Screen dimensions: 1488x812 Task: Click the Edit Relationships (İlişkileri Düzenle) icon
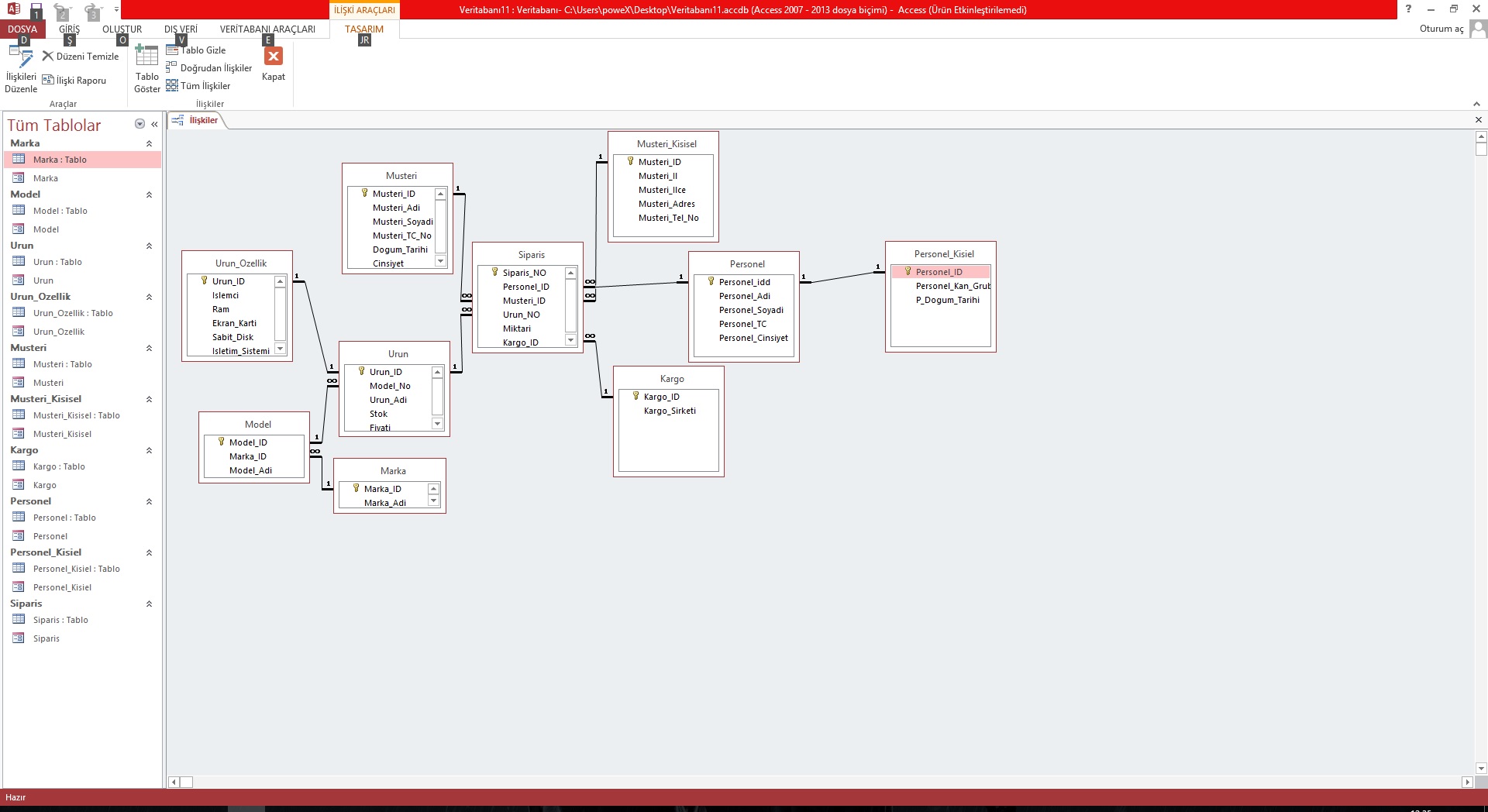tap(21, 59)
